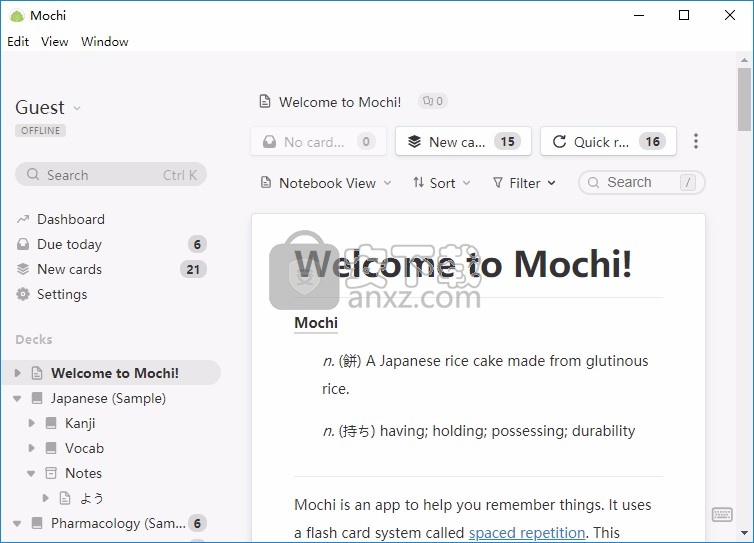Open the Window menu
Screen dimensions: 754x543
point(105,42)
